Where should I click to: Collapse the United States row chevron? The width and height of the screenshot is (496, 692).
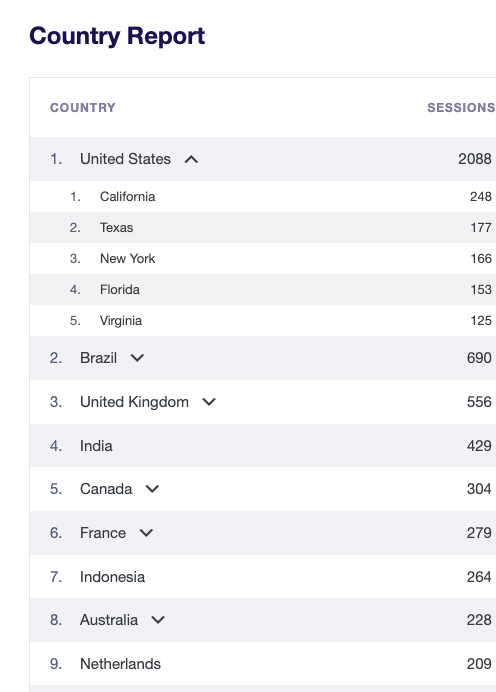tap(191, 159)
